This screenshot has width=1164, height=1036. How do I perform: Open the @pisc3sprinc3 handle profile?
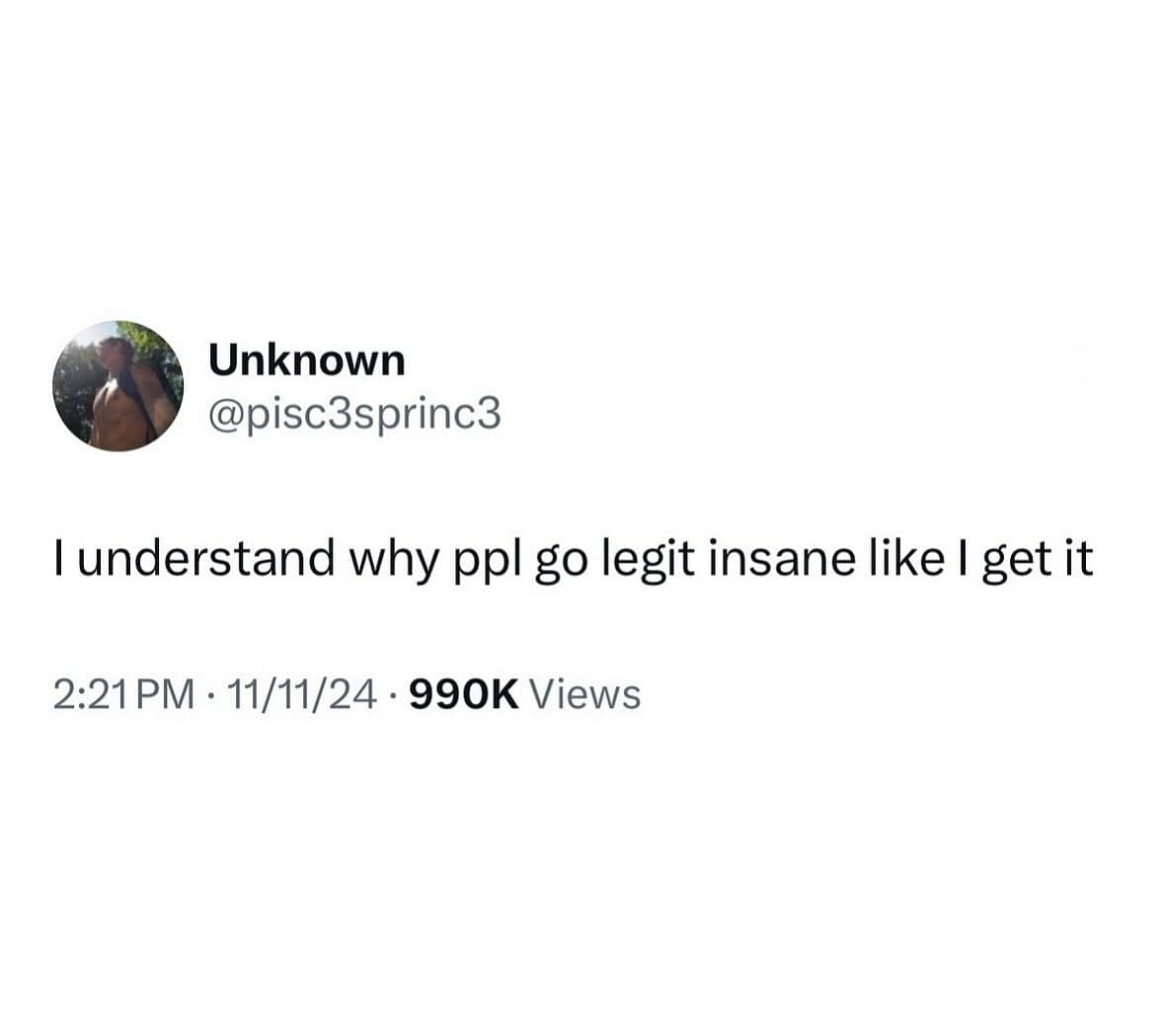click(x=354, y=415)
